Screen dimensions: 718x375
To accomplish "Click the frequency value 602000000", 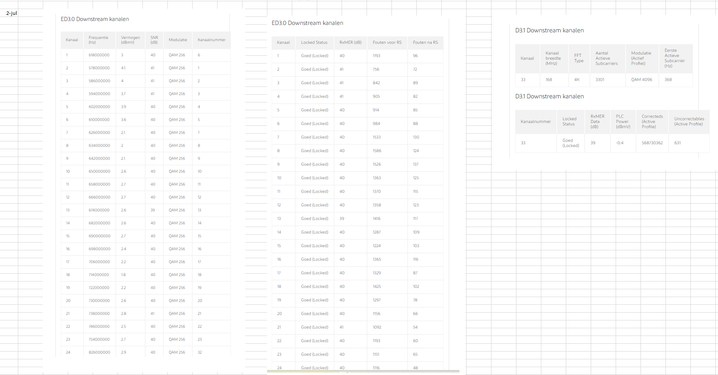I will click(x=99, y=107).
